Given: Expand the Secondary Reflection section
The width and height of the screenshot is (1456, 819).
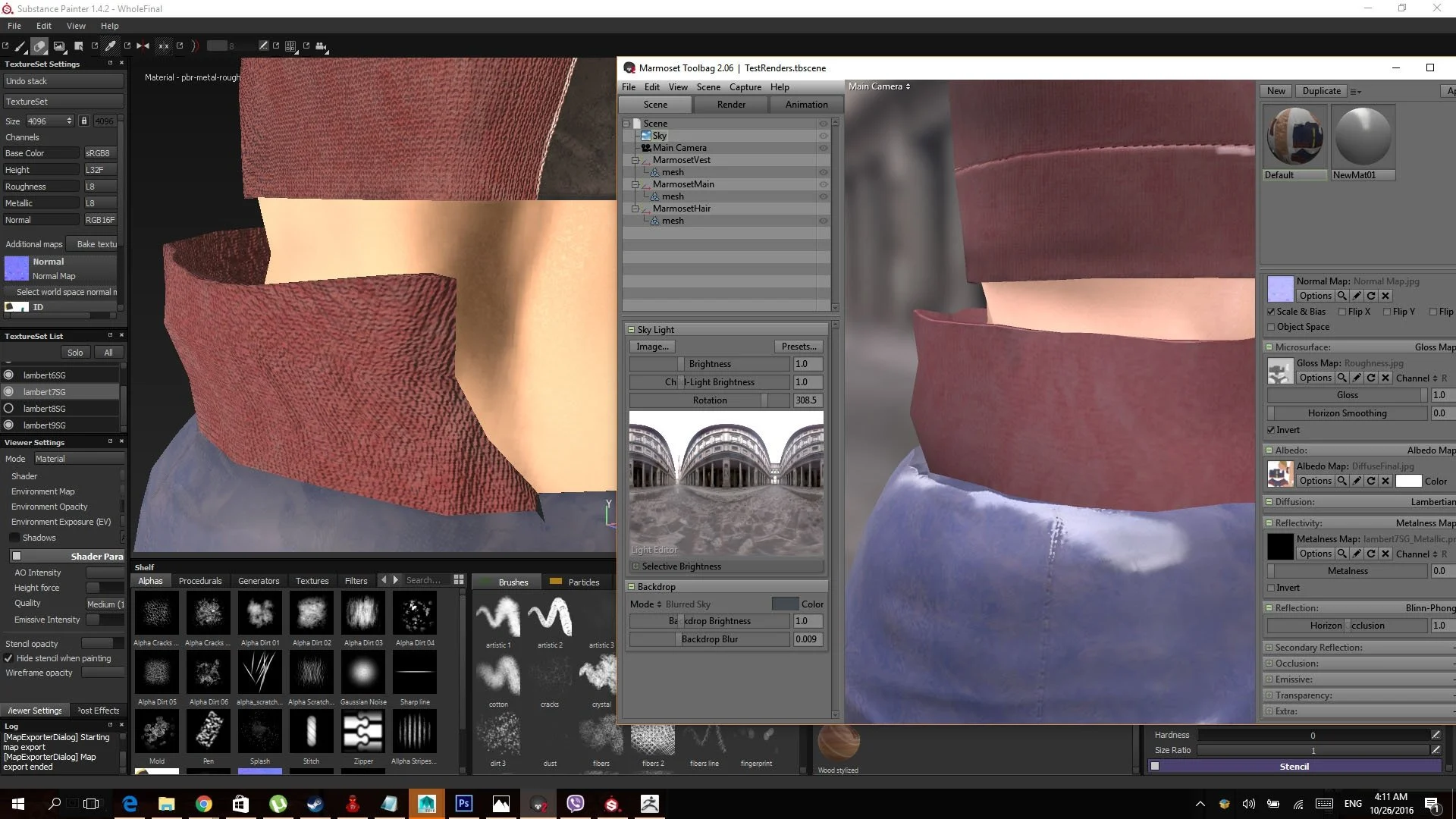Looking at the screenshot, I should (x=1269, y=648).
